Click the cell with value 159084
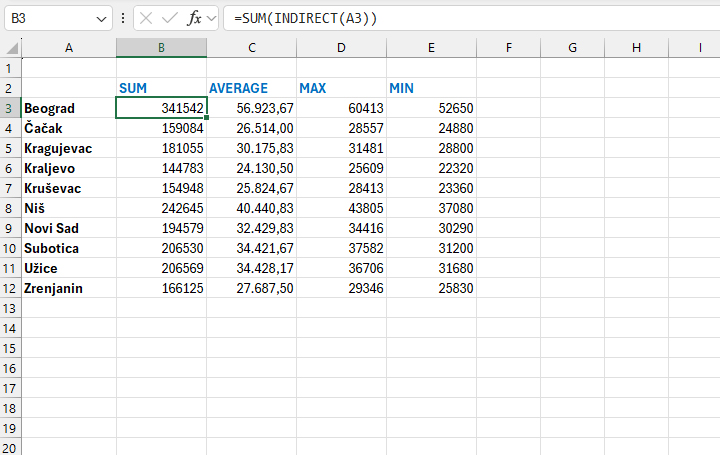 coord(161,128)
